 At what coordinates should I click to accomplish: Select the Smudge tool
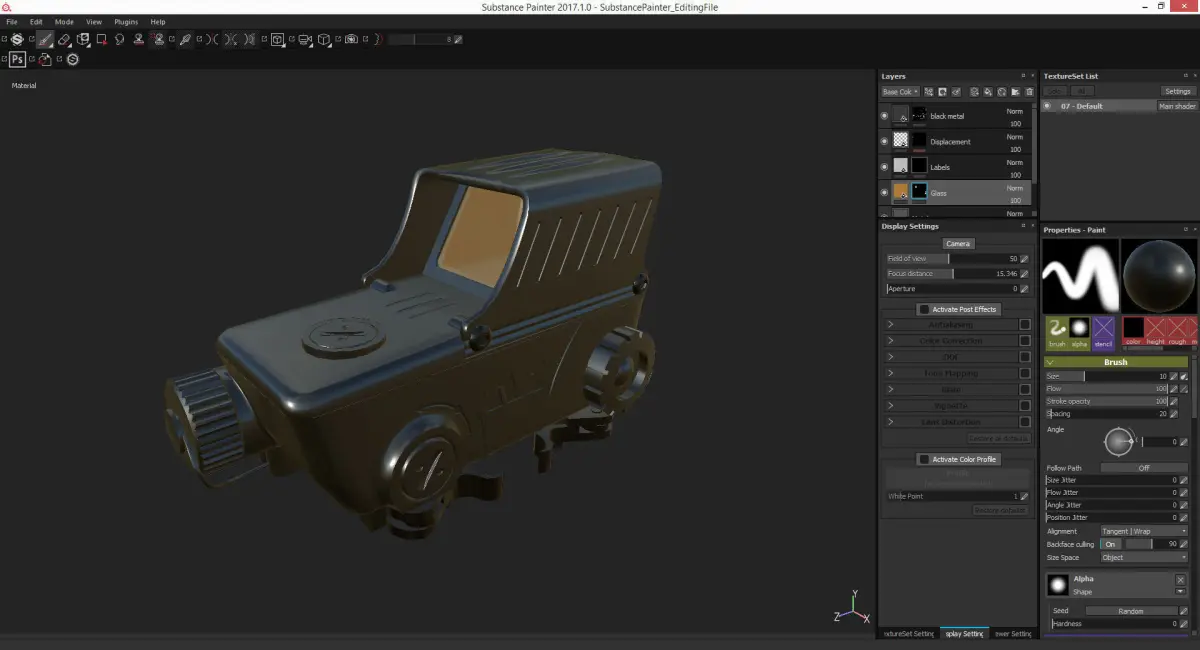pos(120,40)
